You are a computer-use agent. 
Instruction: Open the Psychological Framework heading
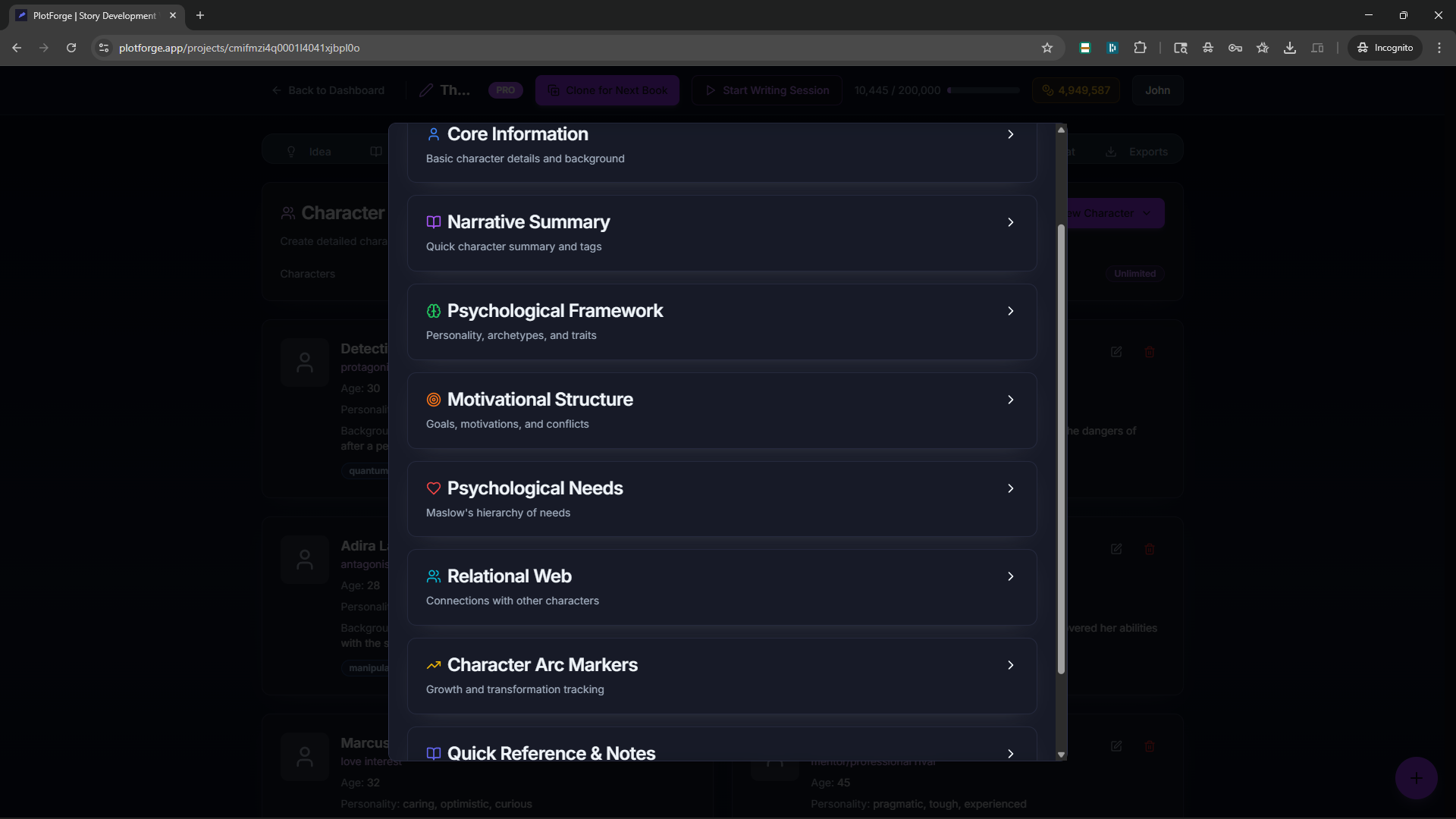point(555,311)
